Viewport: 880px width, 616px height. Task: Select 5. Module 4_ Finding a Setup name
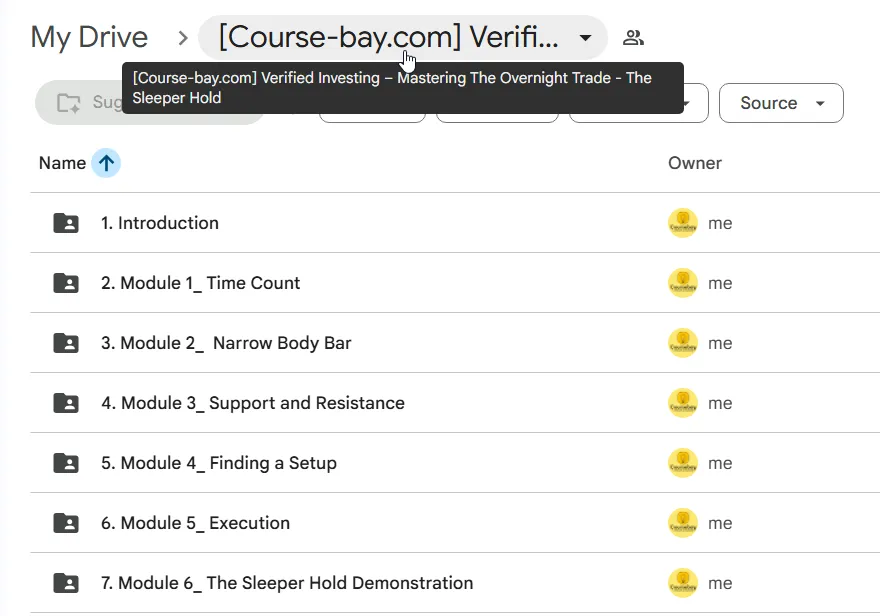(219, 463)
